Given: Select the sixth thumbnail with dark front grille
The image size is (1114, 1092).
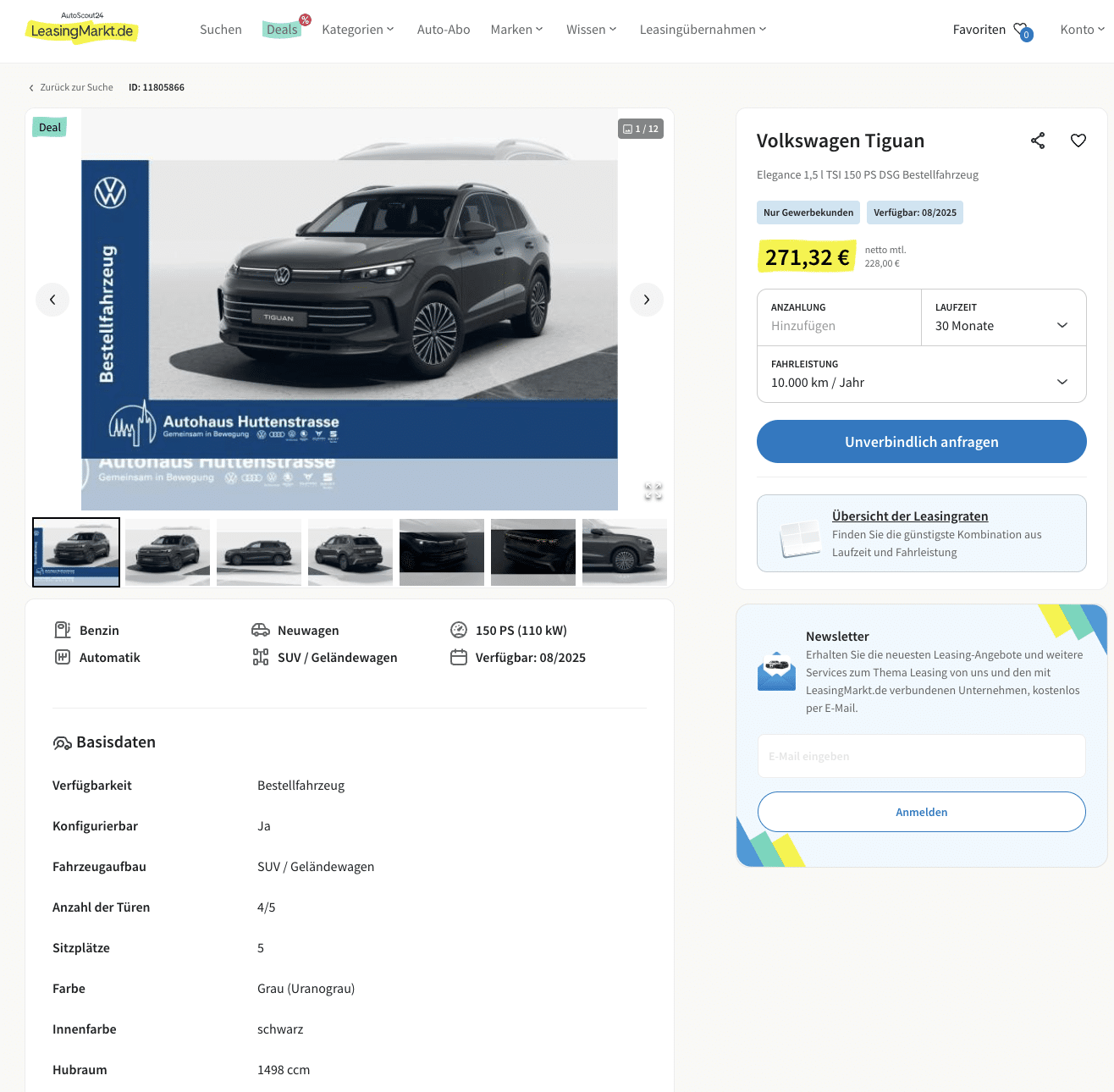Looking at the screenshot, I should coord(533,552).
